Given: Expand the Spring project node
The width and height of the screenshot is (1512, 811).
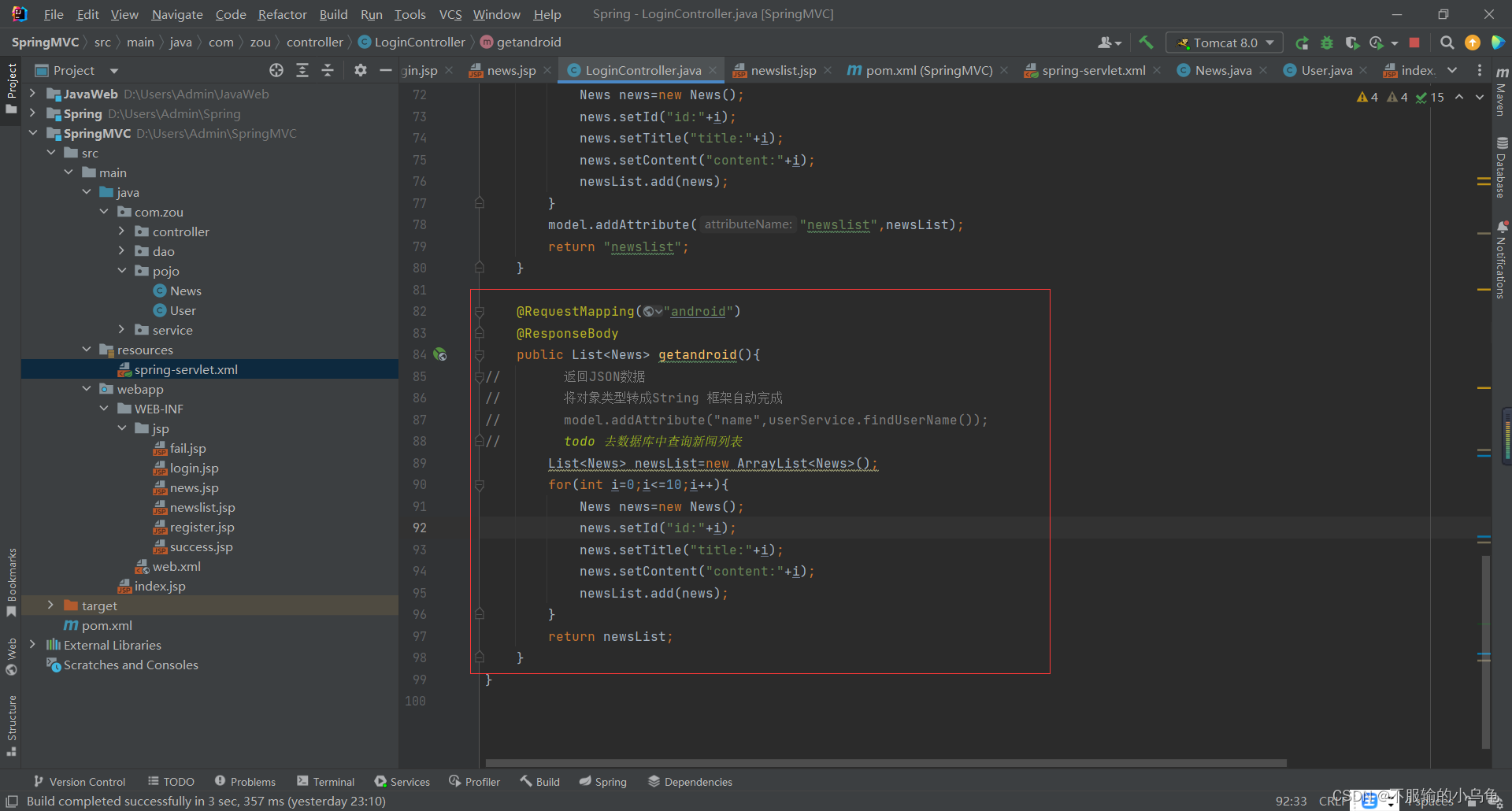Looking at the screenshot, I should pyautogui.click(x=32, y=113).
